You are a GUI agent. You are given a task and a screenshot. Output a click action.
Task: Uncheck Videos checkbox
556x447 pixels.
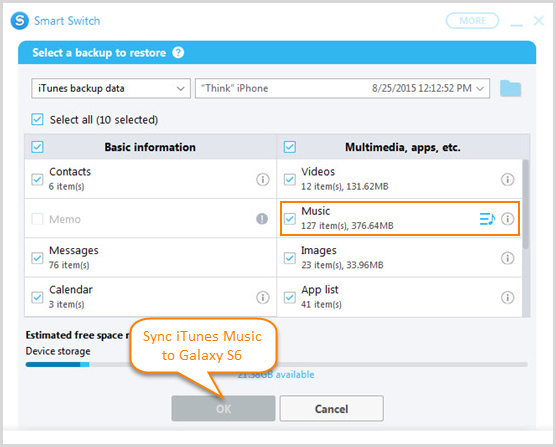pos(290,179)
